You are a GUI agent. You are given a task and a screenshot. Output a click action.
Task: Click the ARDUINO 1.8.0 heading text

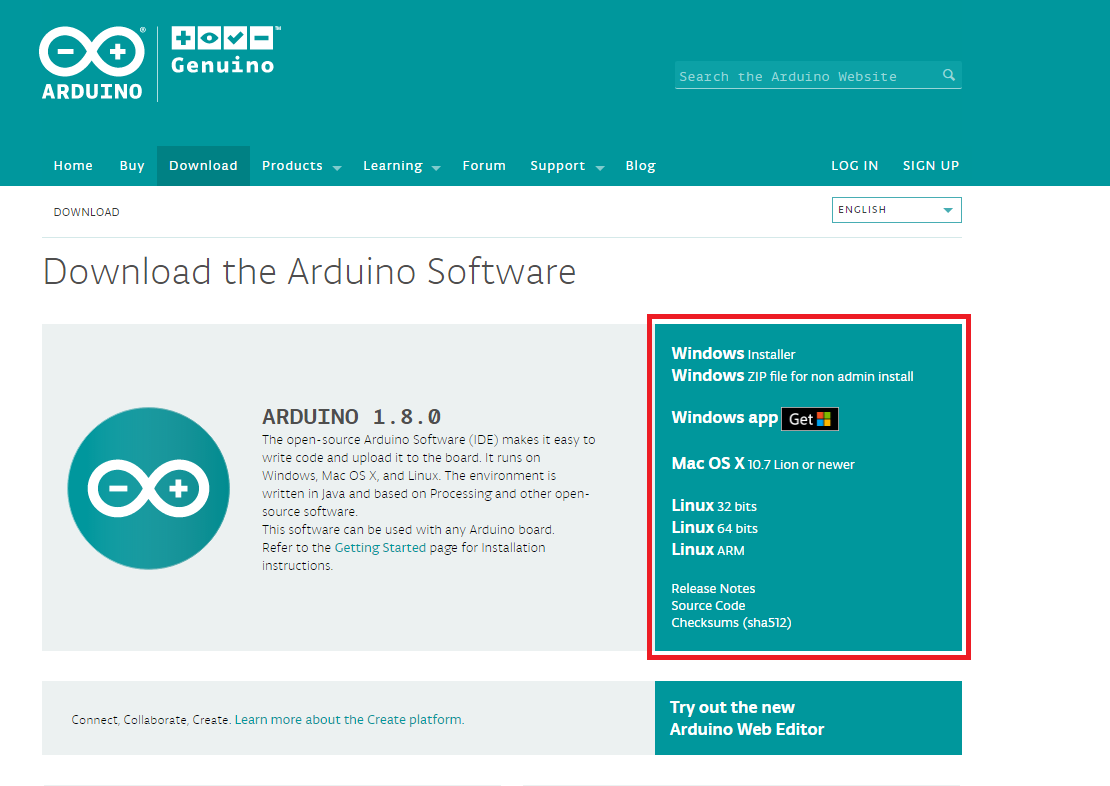click(x=352, y=416)
